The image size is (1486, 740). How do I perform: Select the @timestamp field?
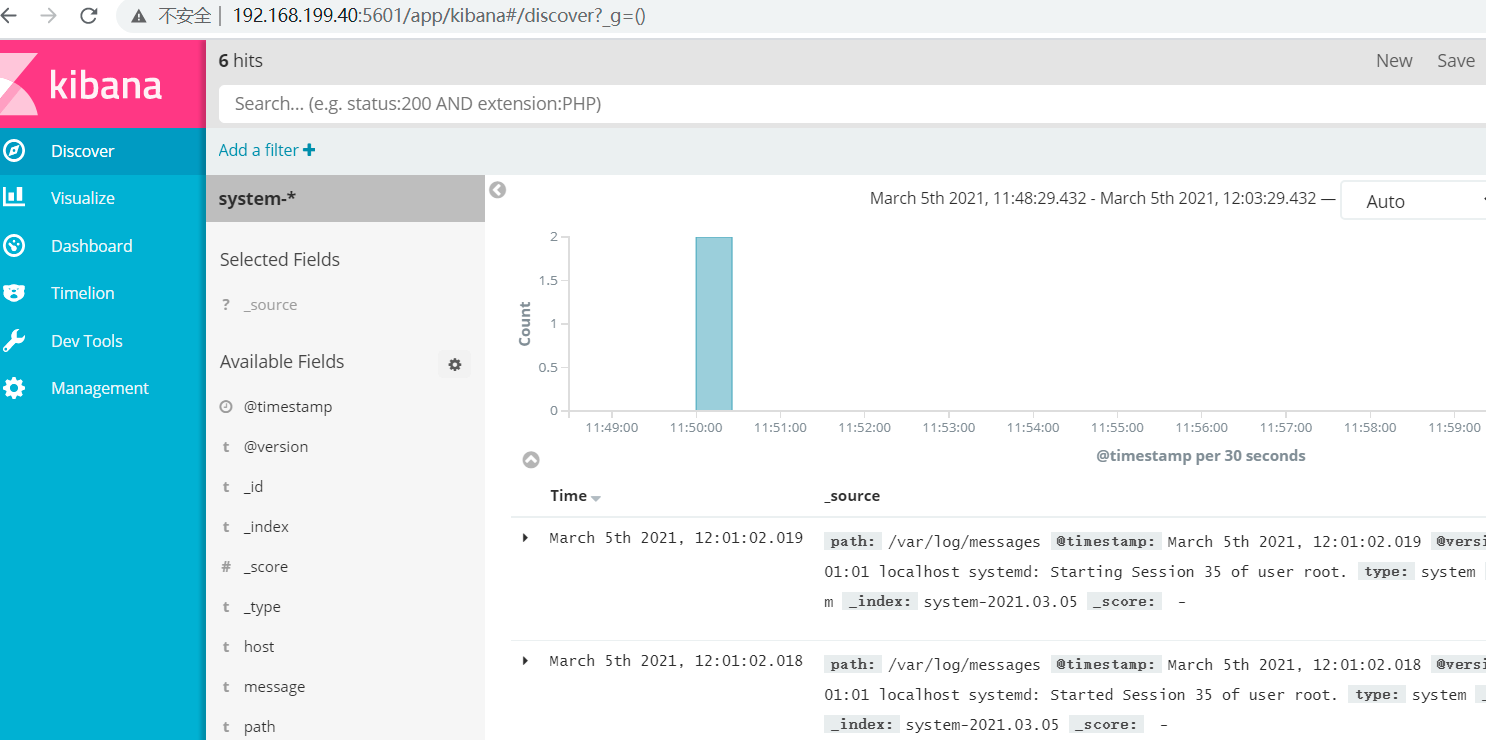pos(288,407)
